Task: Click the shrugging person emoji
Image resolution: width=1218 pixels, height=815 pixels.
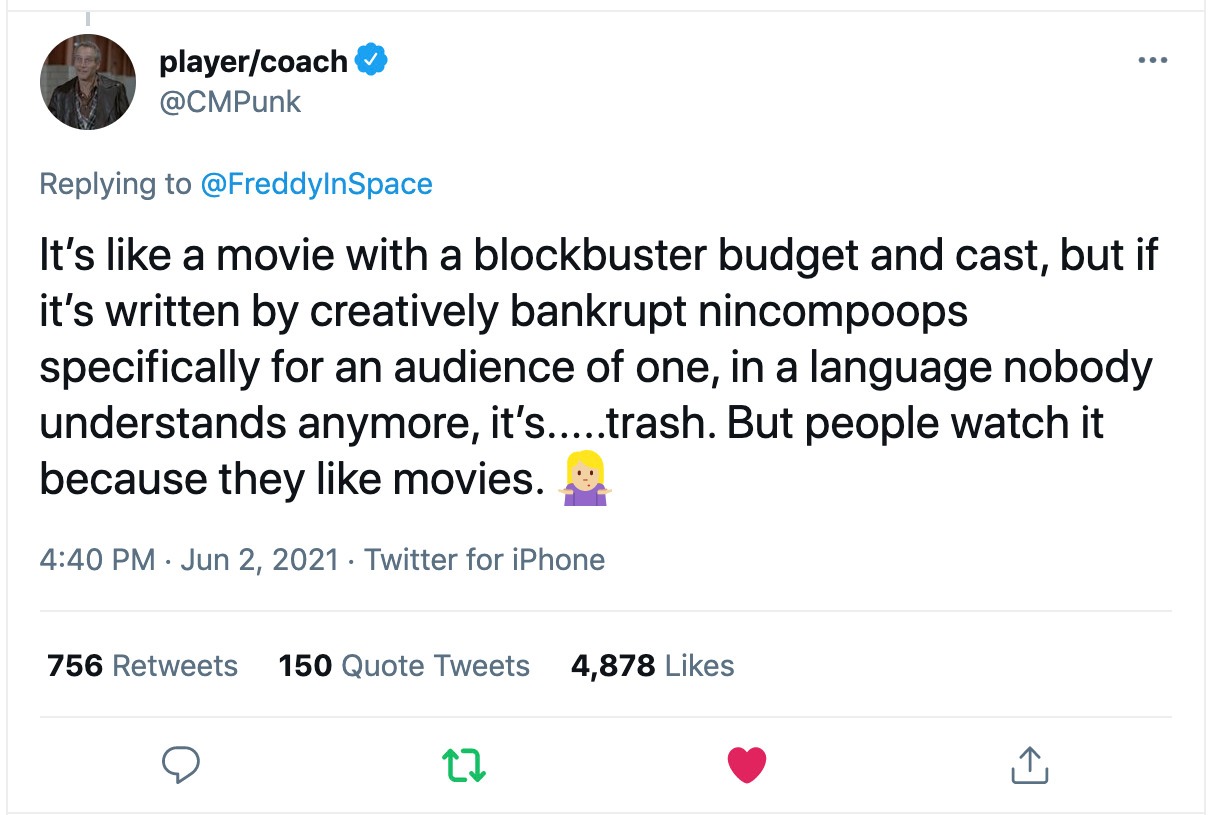Action: (x=586, y=480)
